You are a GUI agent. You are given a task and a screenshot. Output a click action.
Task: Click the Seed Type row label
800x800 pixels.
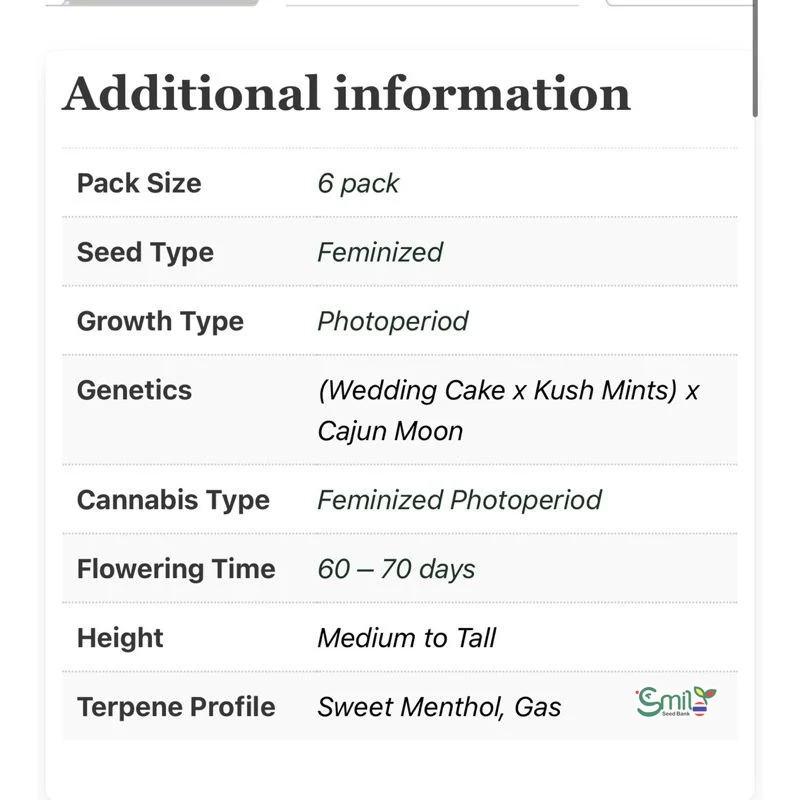click(x=145, y=252)
